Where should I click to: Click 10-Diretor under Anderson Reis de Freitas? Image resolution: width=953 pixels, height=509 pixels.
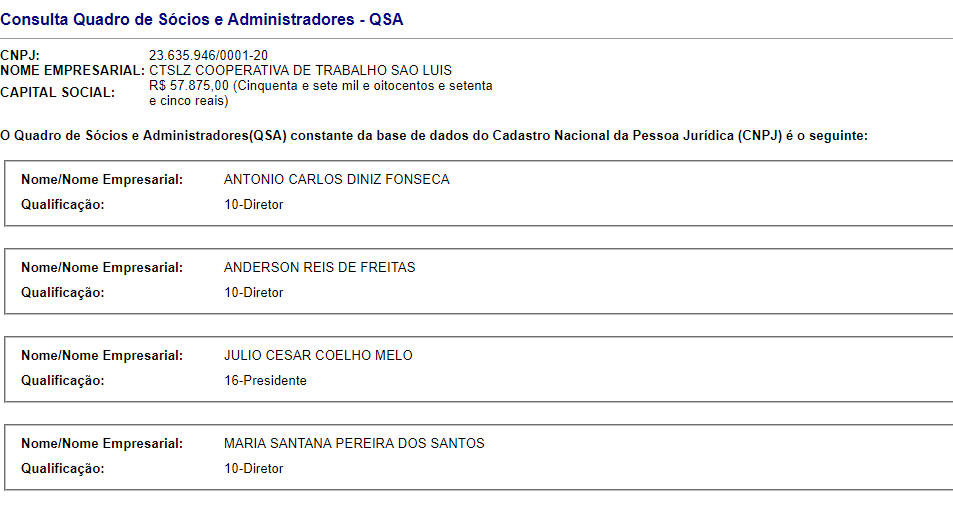tap(254, 293)
